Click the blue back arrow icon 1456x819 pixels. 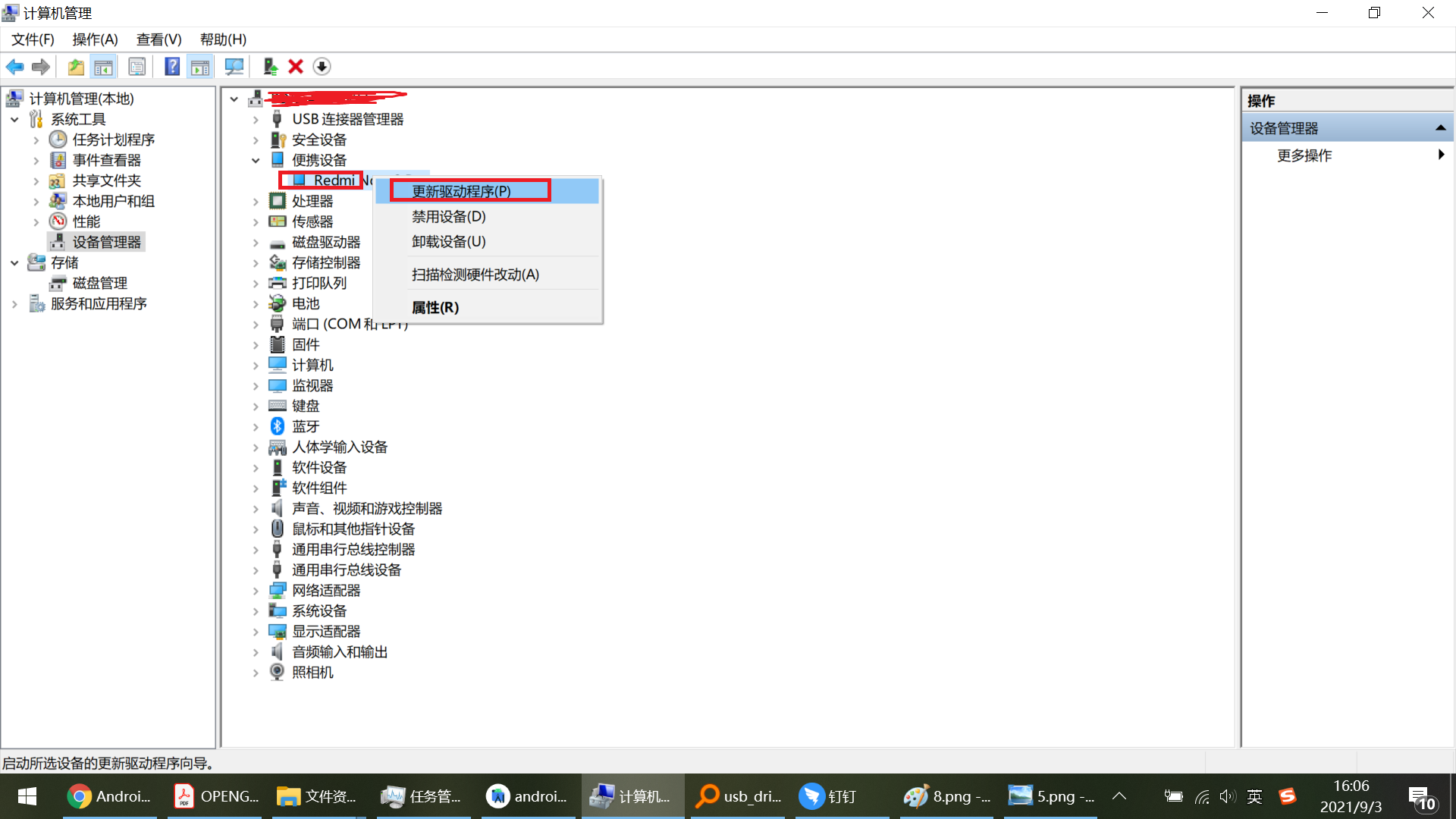point(14,67)
